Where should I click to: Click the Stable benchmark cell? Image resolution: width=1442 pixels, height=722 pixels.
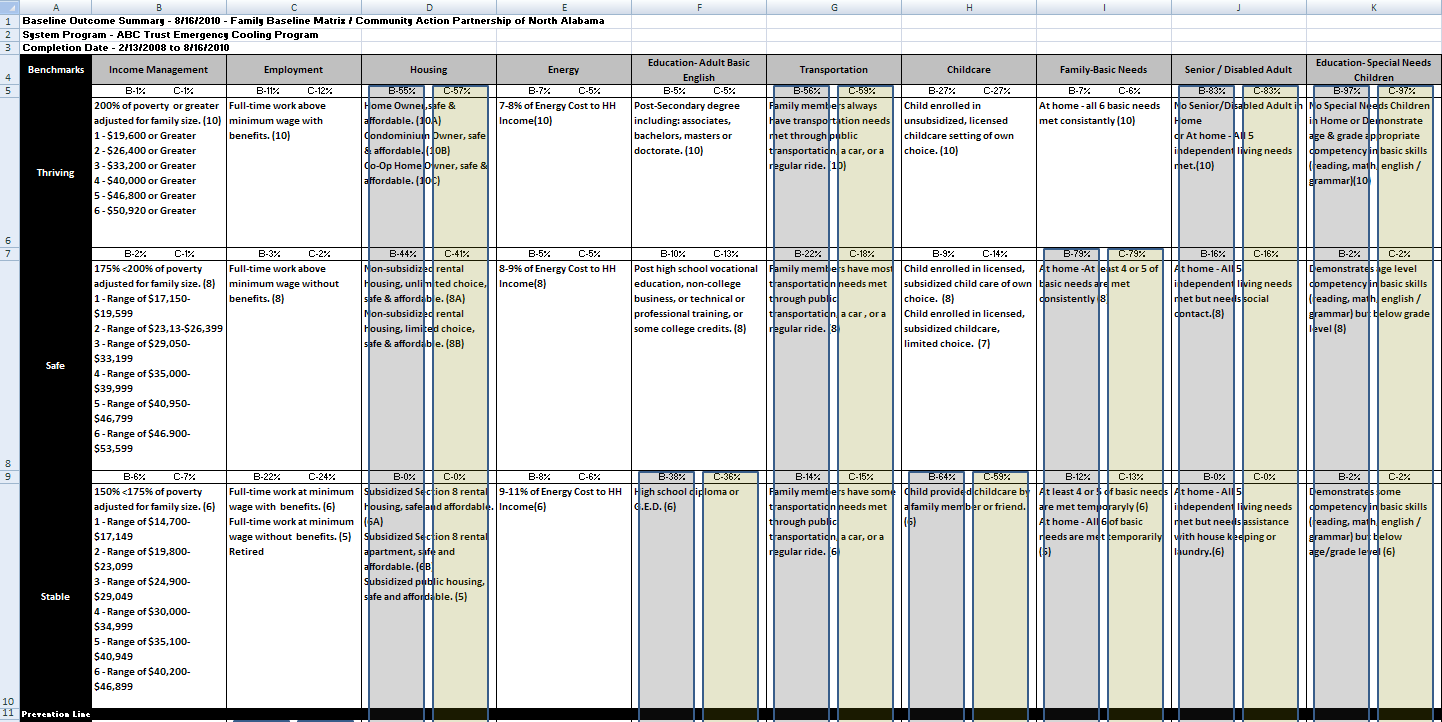(x=55, y=597)
